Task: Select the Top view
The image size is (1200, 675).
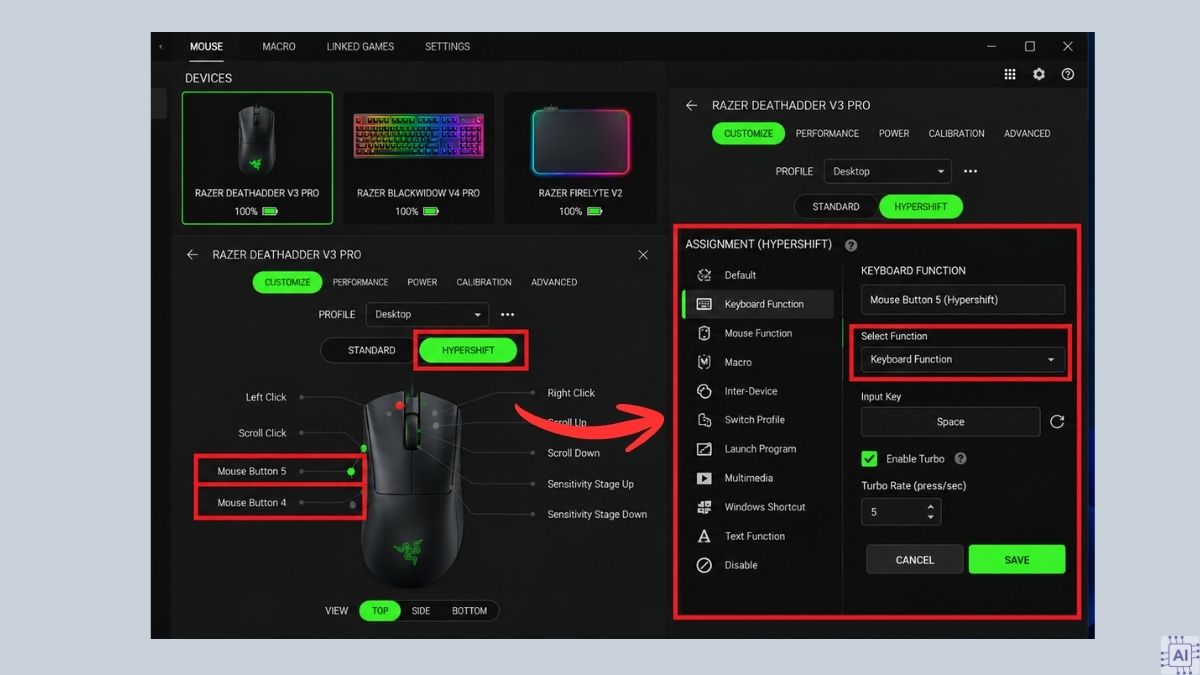Action: click(x=380, y=611)
